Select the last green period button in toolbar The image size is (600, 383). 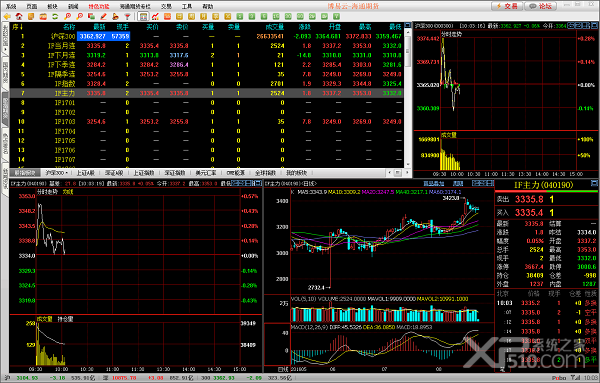(x=336, y=16)
